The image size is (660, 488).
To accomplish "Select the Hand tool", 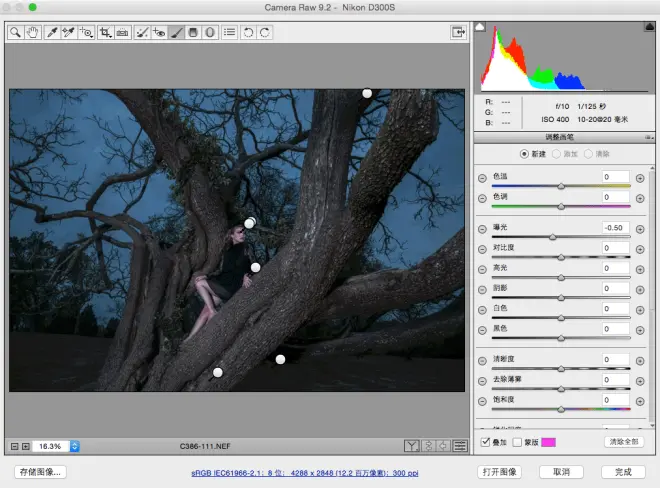I will point(32,32).
